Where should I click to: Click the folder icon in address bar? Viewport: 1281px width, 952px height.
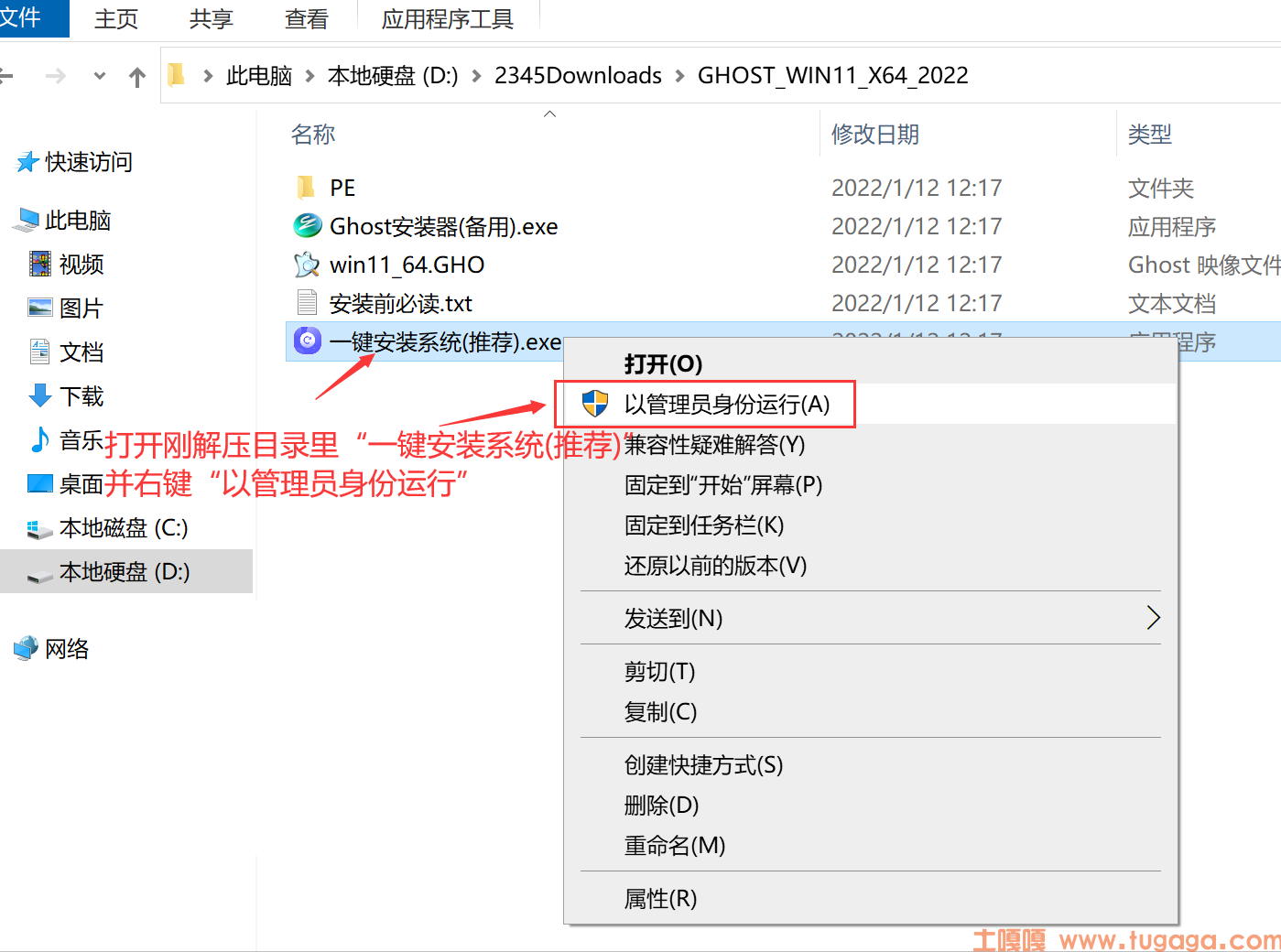click(x=178, y=74)
